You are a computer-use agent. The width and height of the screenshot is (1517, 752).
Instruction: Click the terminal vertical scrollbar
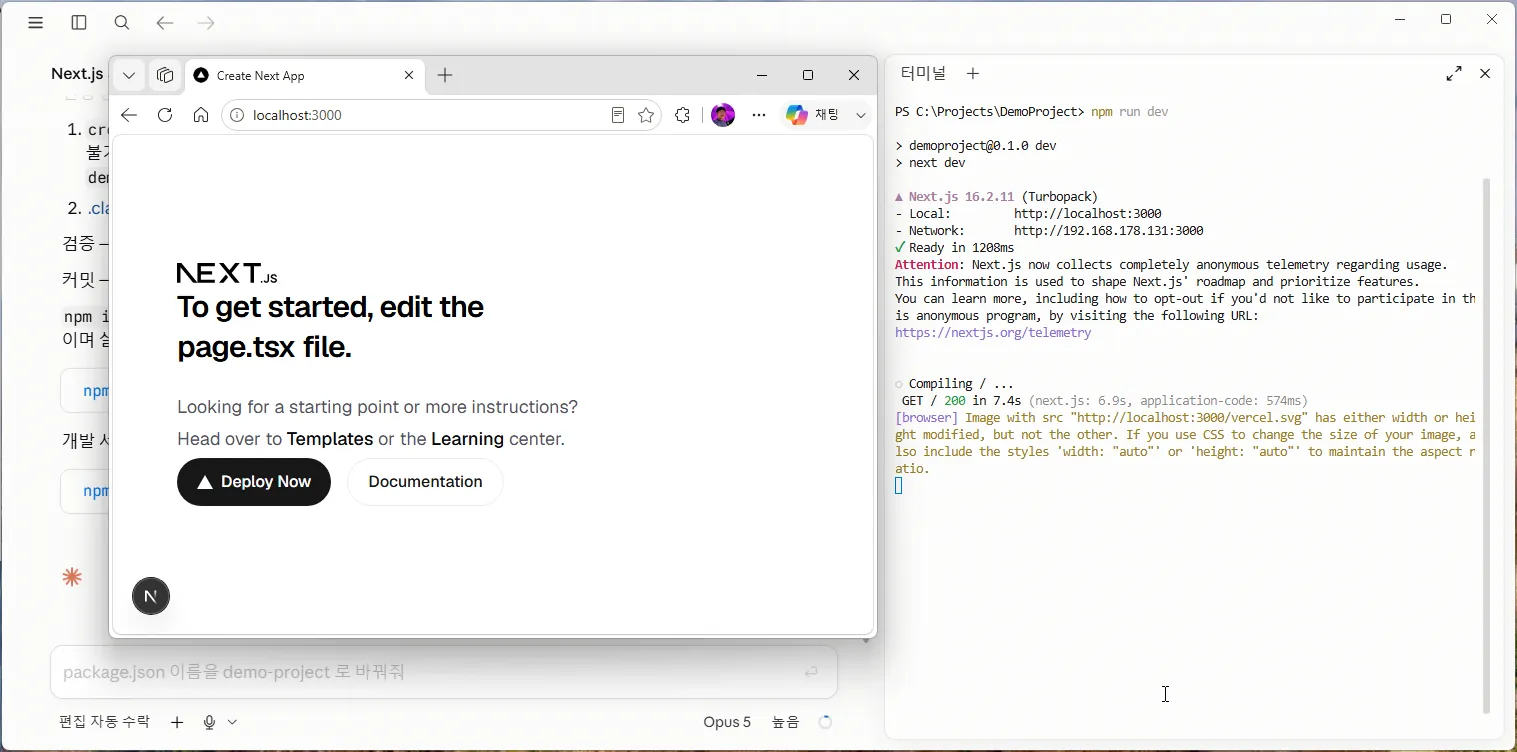pos(1486,445)
